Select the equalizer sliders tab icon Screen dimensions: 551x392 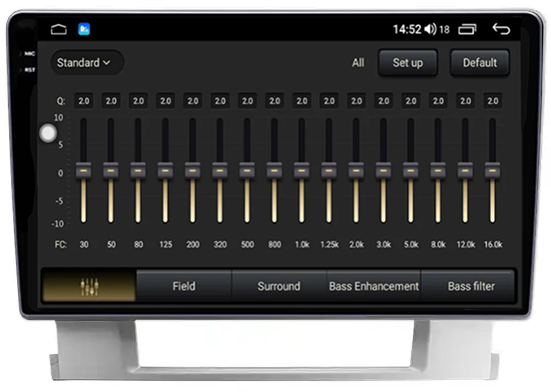[x=89, y=286]
